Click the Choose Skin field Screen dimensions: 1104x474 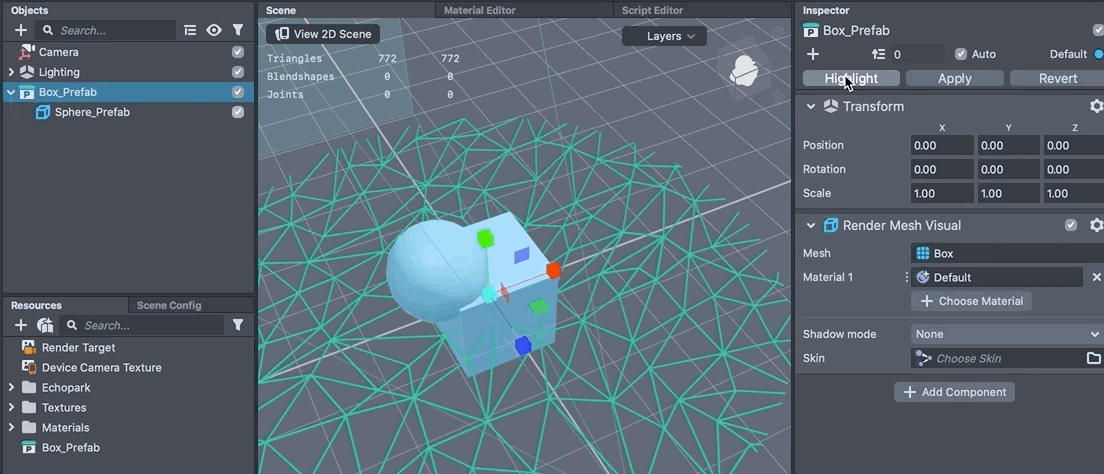tap(998, 358)
